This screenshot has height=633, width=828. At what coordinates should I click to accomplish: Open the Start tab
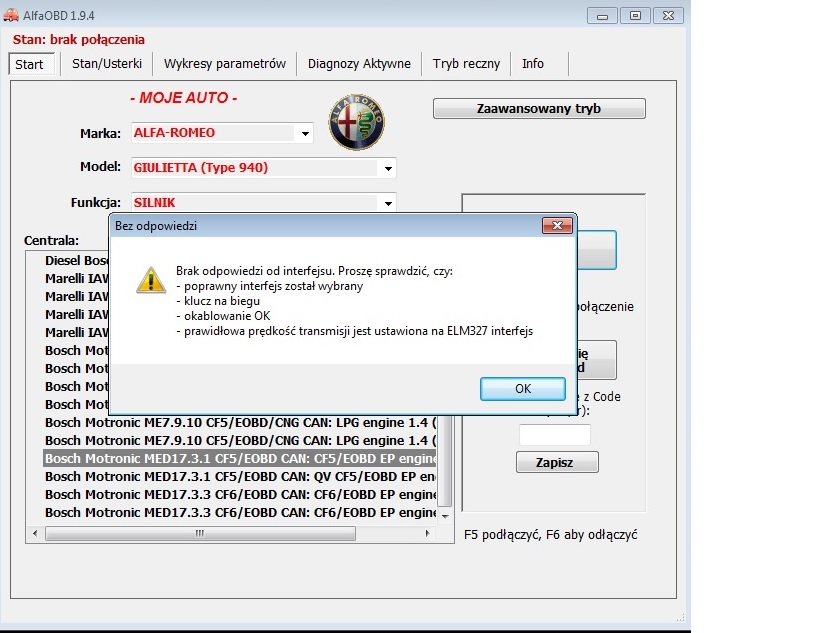click(x=29, y=64)
